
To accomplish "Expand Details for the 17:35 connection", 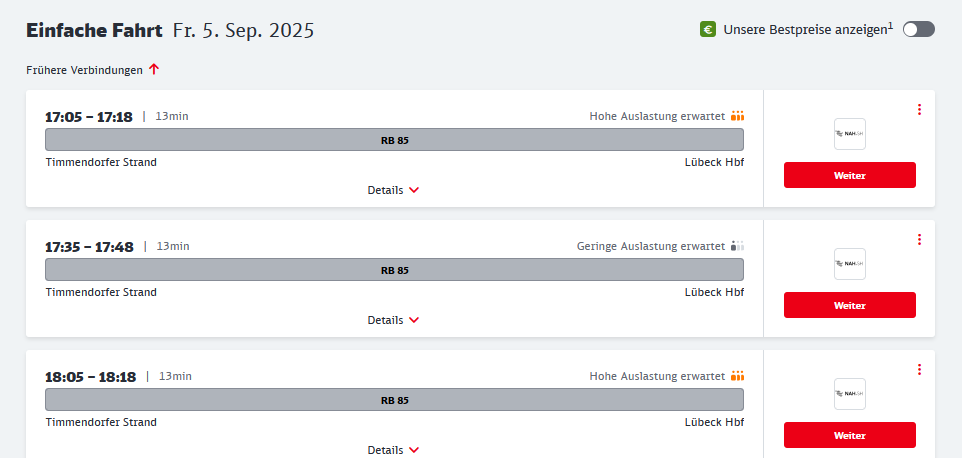I will tap(393, 320).
